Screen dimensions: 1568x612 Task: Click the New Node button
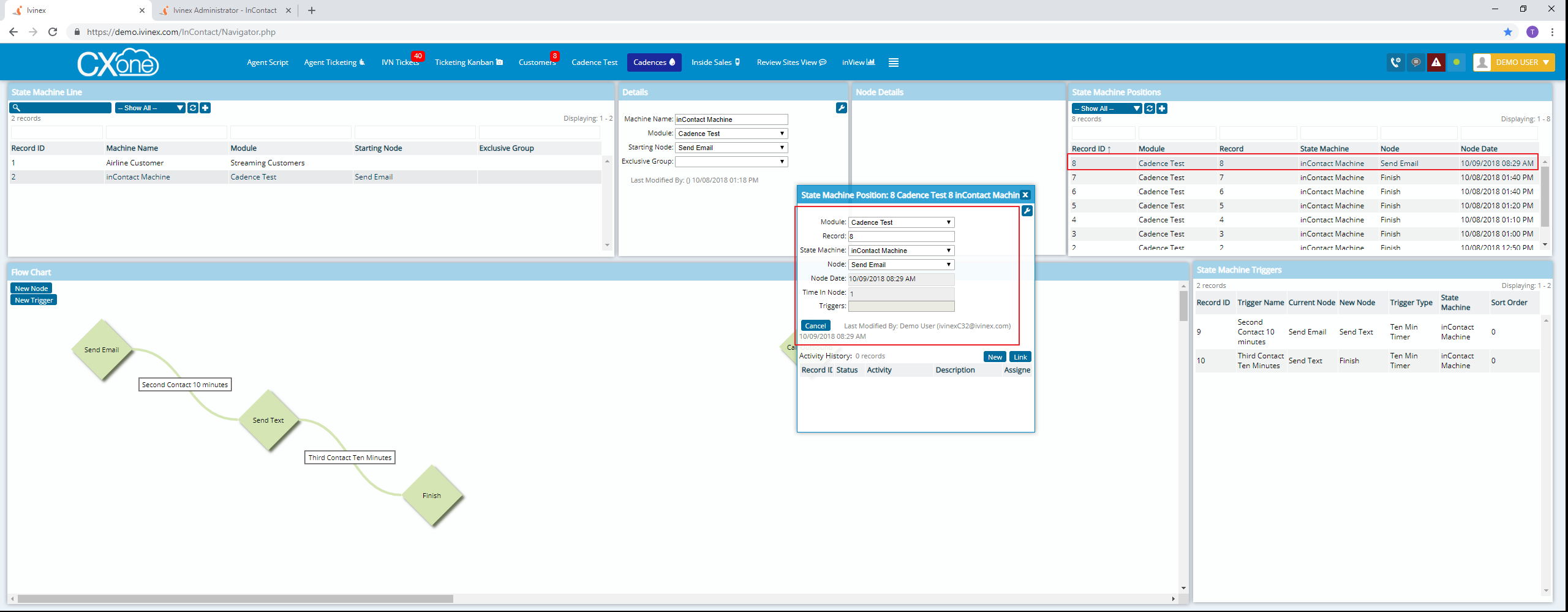coord(31,289)
